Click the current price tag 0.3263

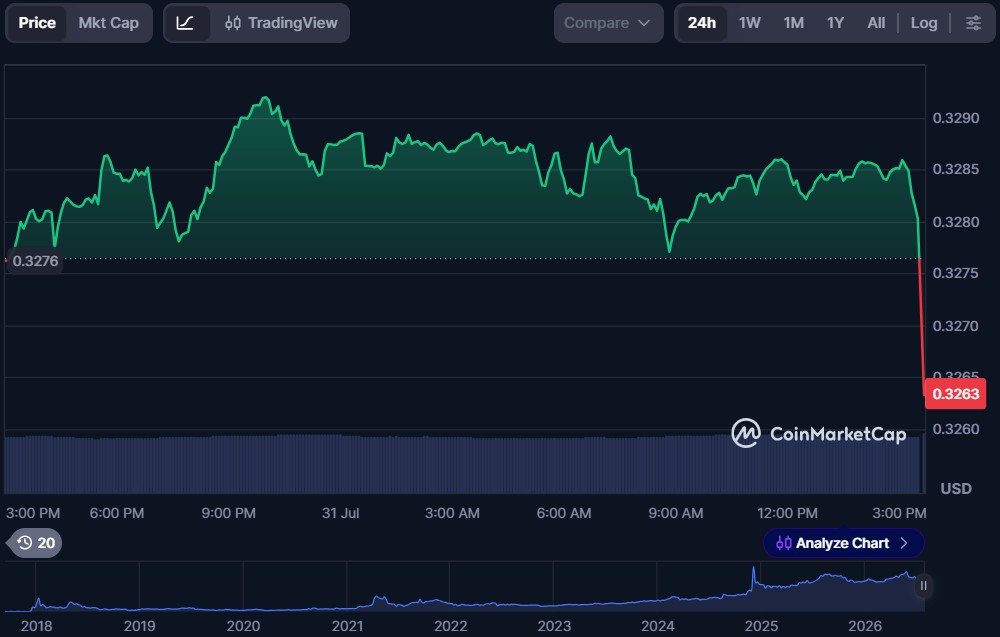955,393
